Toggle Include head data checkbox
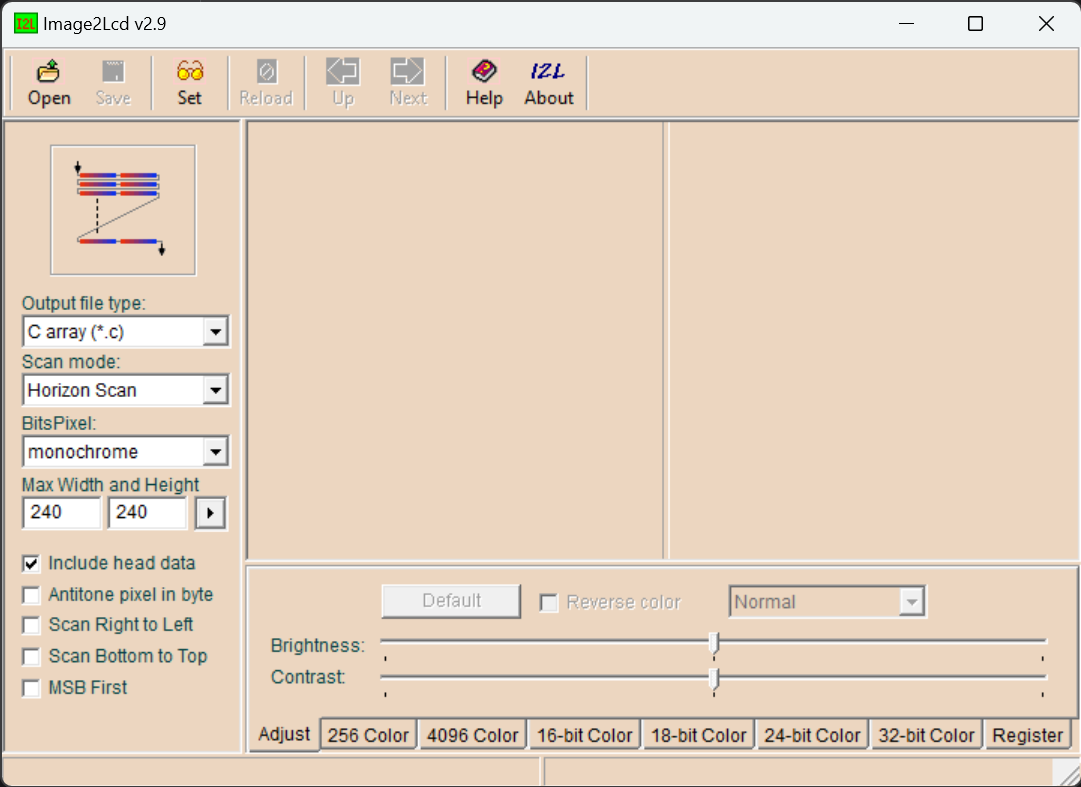1081x787 pixels. [31, 564]
